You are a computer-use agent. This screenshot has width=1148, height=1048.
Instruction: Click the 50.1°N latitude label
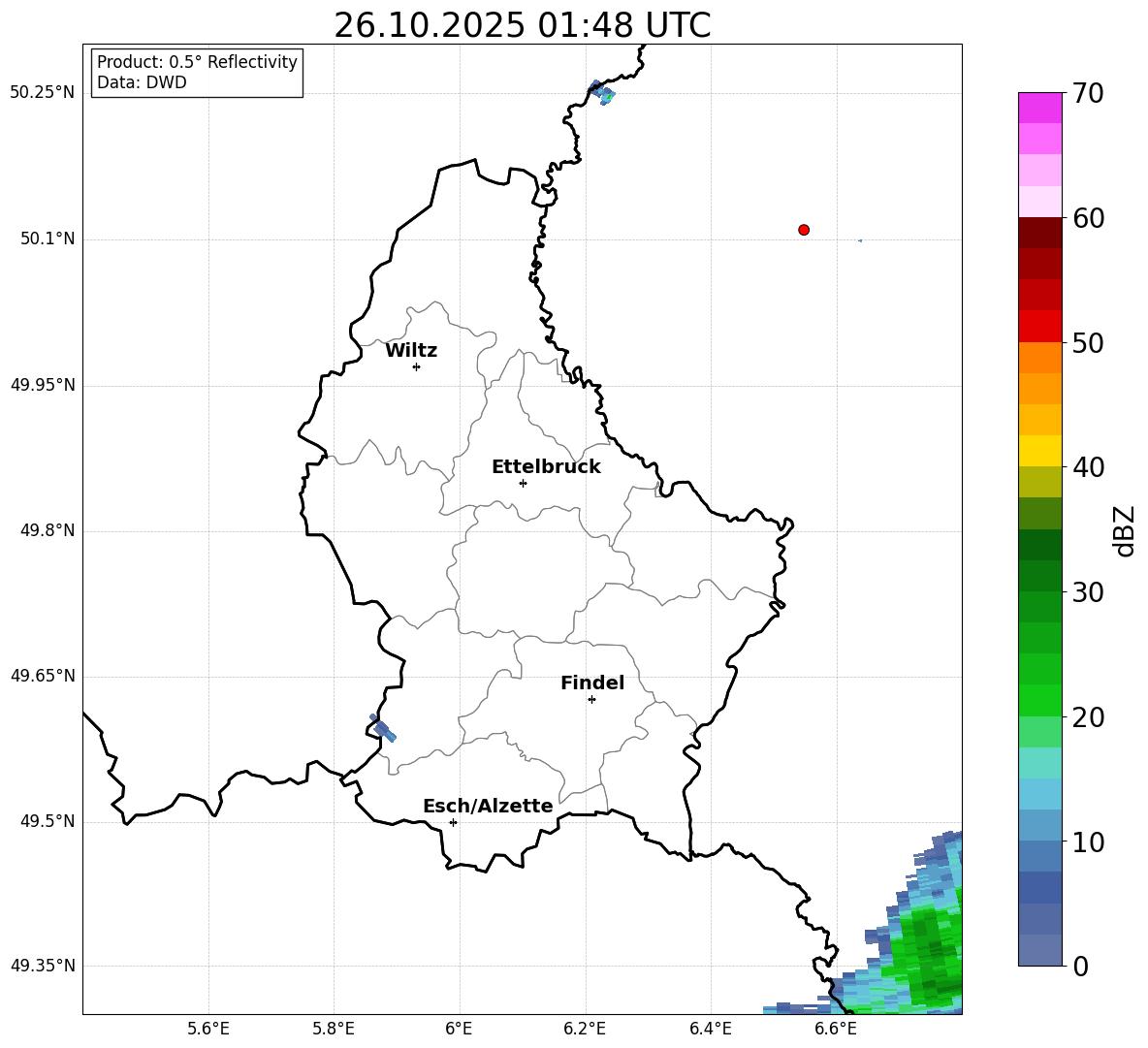click(48, 239)
